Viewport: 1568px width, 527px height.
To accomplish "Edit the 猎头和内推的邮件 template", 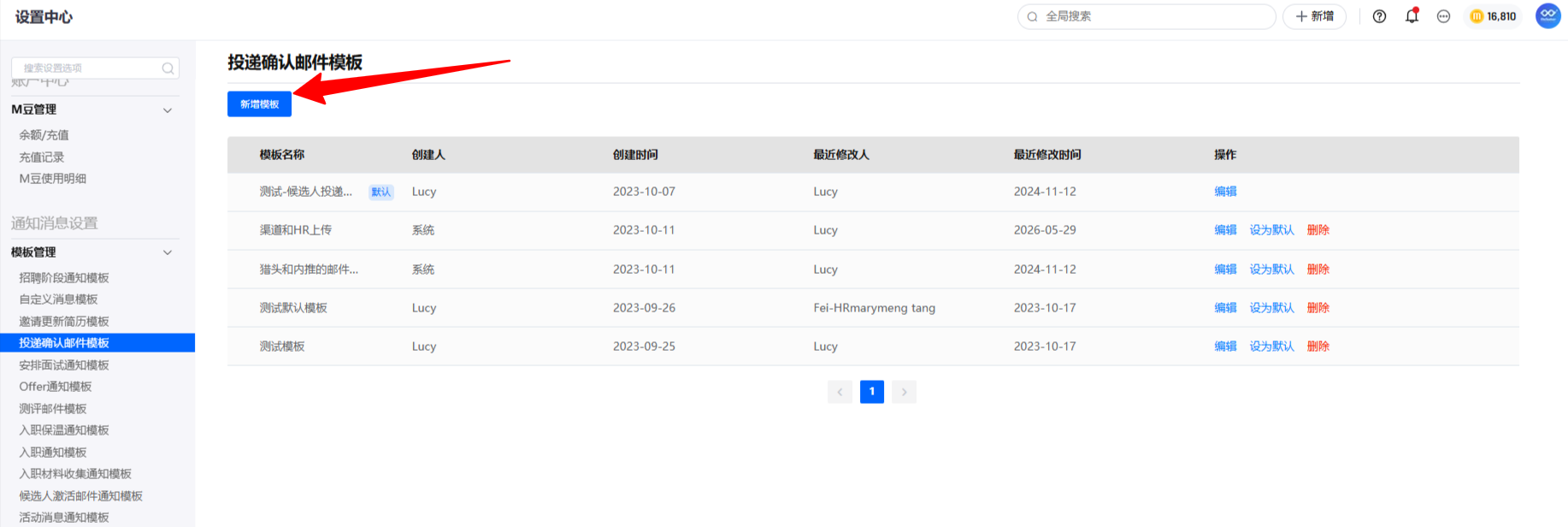I will pos(1225,269).
